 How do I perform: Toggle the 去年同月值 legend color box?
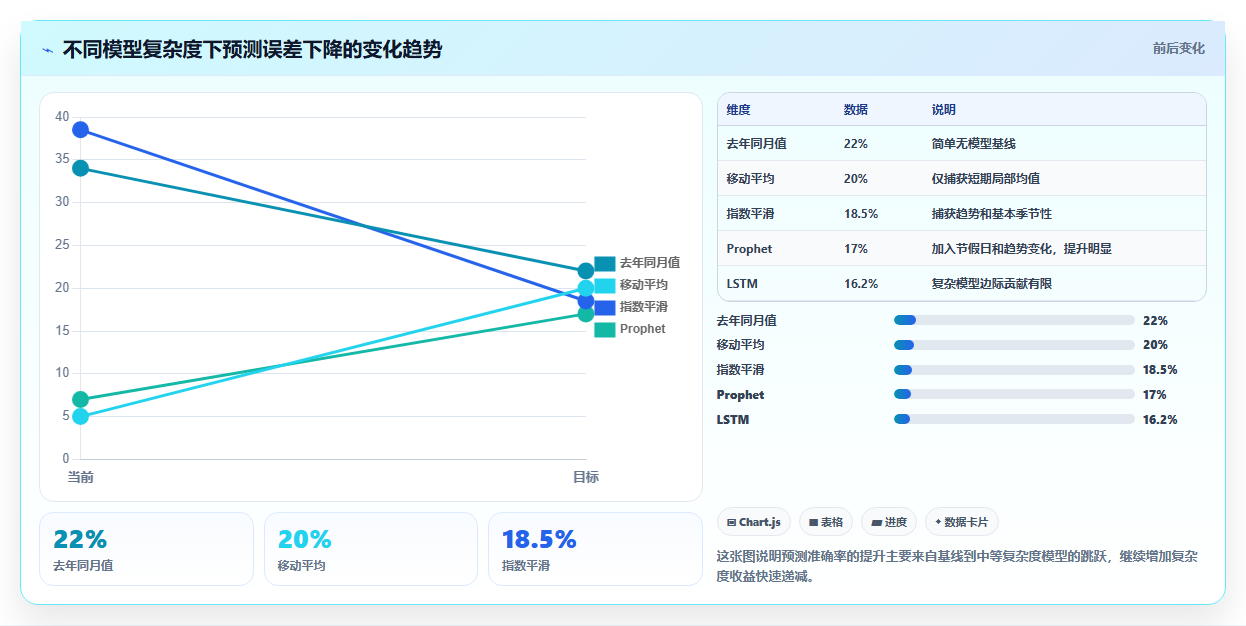pyautogui.click(x=605, y=263)
